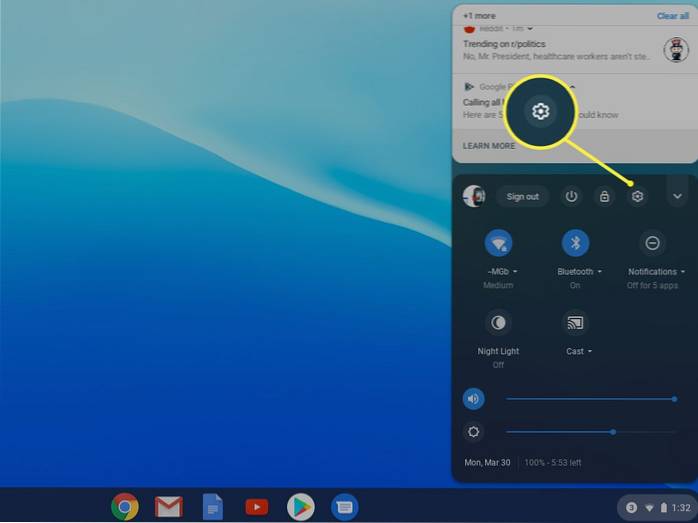Open Google Play Store shelf icon
Viewport: 698px width, 523px height.
300,507
